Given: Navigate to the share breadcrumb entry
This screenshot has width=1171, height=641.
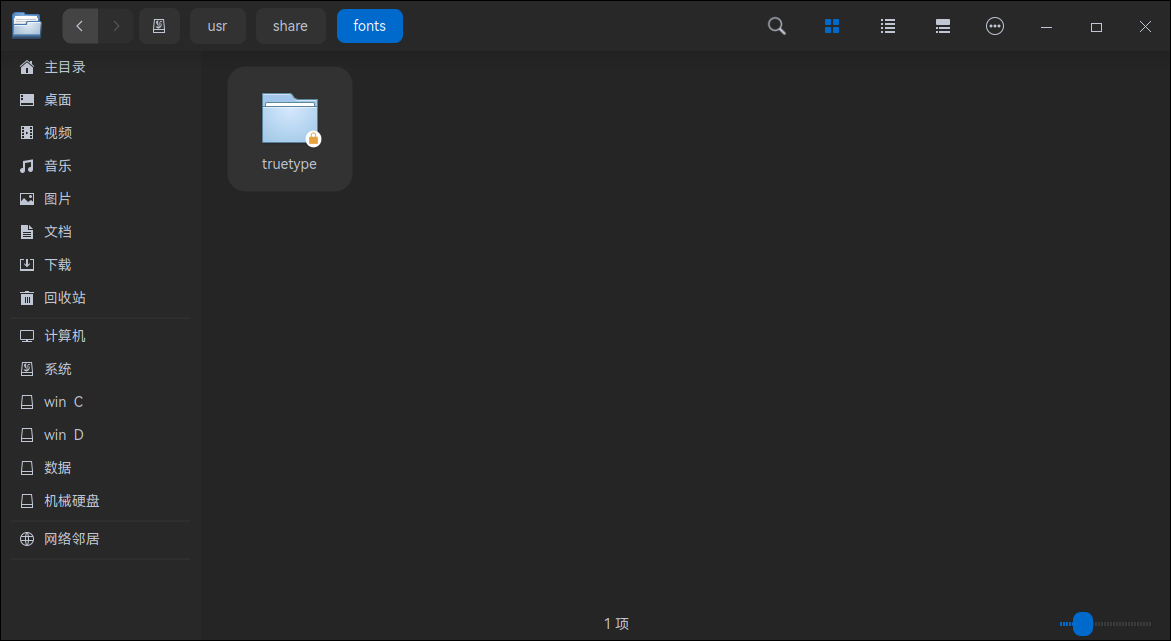Looking at the screenshot, I should point(290,26).
